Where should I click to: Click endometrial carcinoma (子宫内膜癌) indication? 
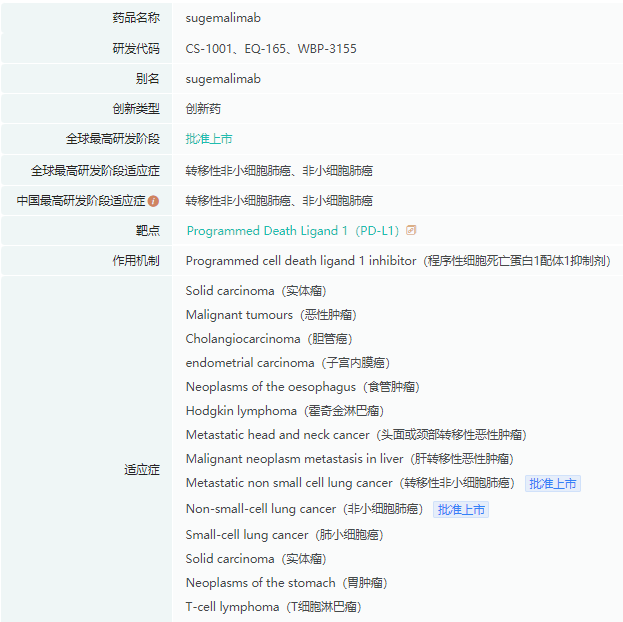288,362
